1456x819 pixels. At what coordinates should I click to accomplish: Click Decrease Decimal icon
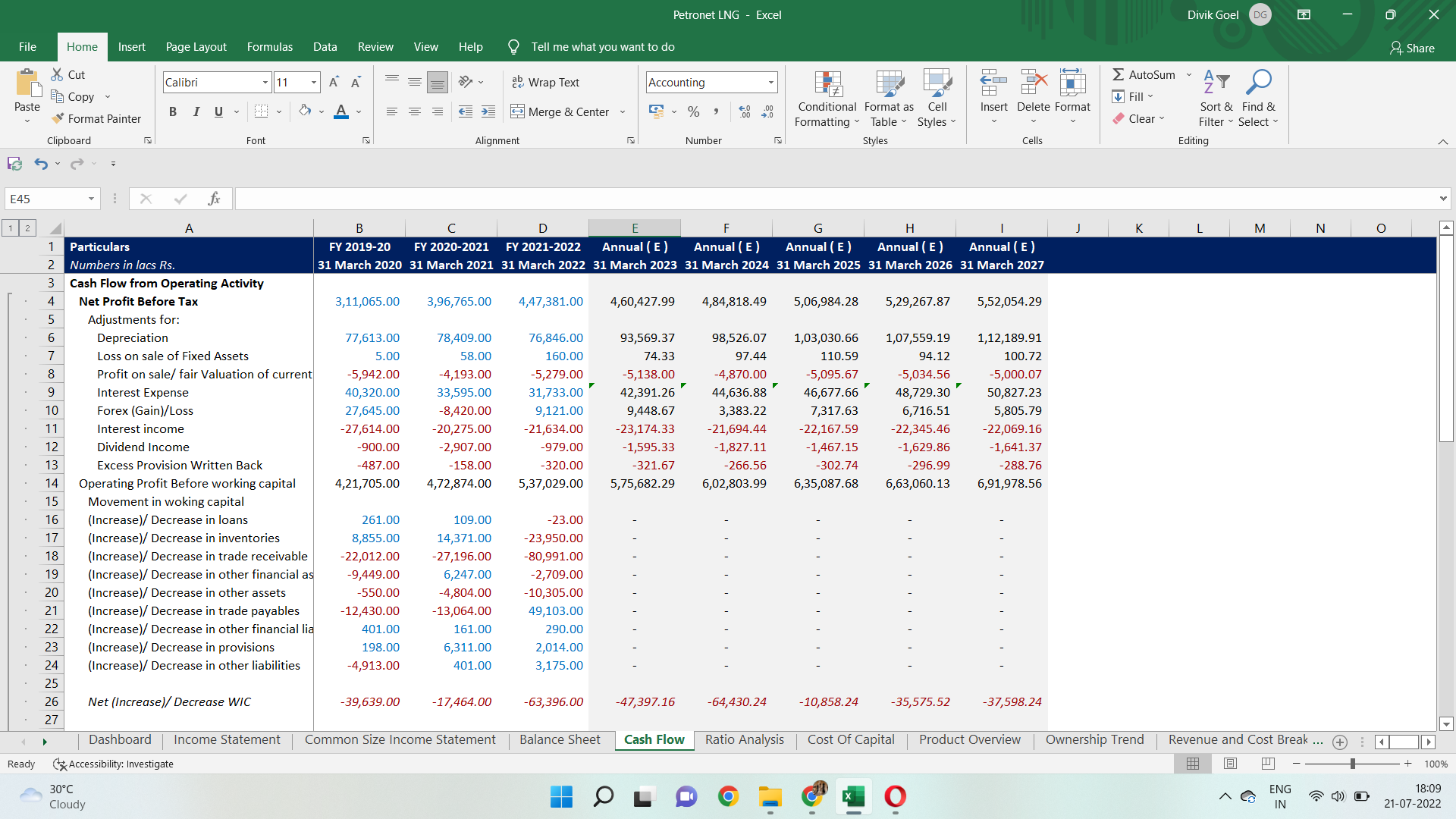767,111
